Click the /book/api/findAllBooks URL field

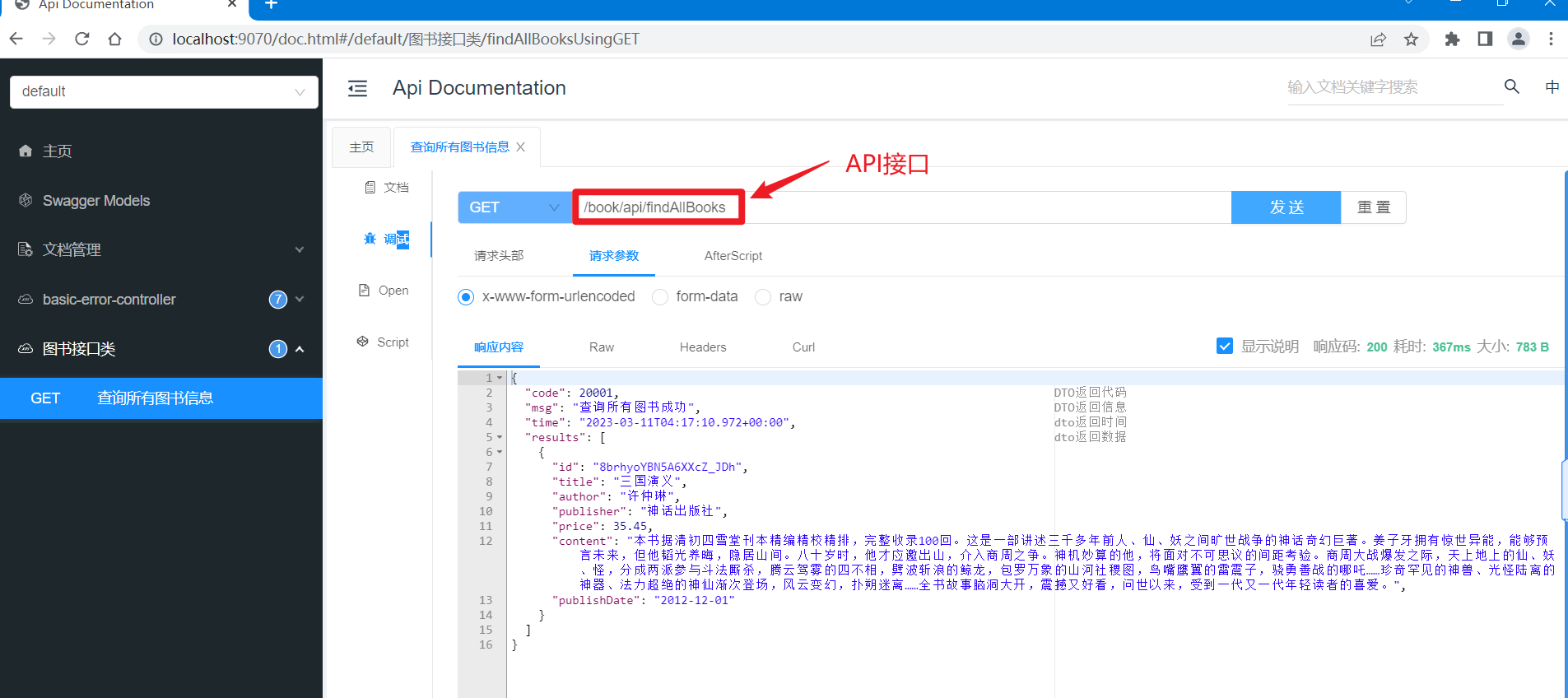902,207
